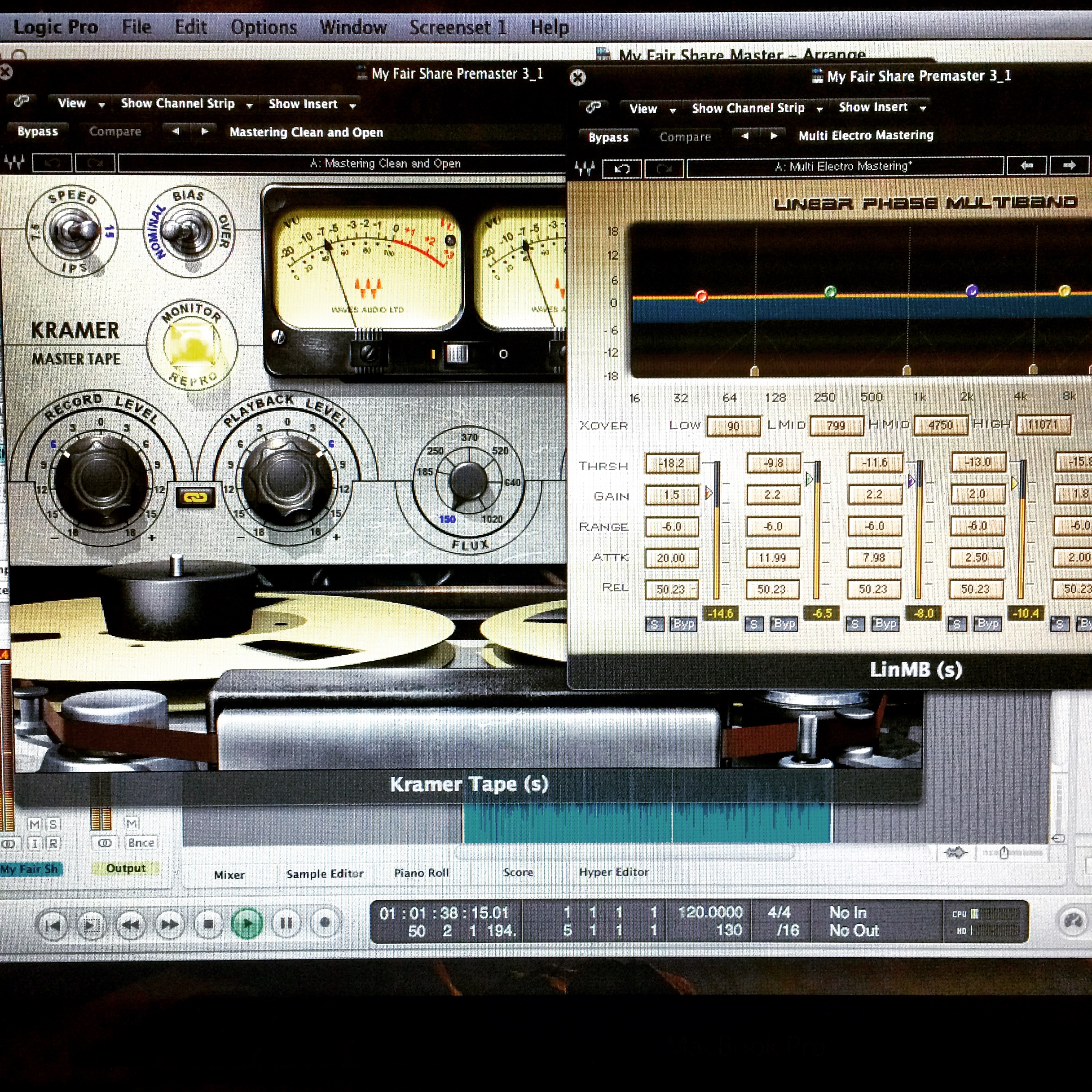Click the customize transport icon at far right
Screen dimensions: 1092x1092
tap(1072, 921)
